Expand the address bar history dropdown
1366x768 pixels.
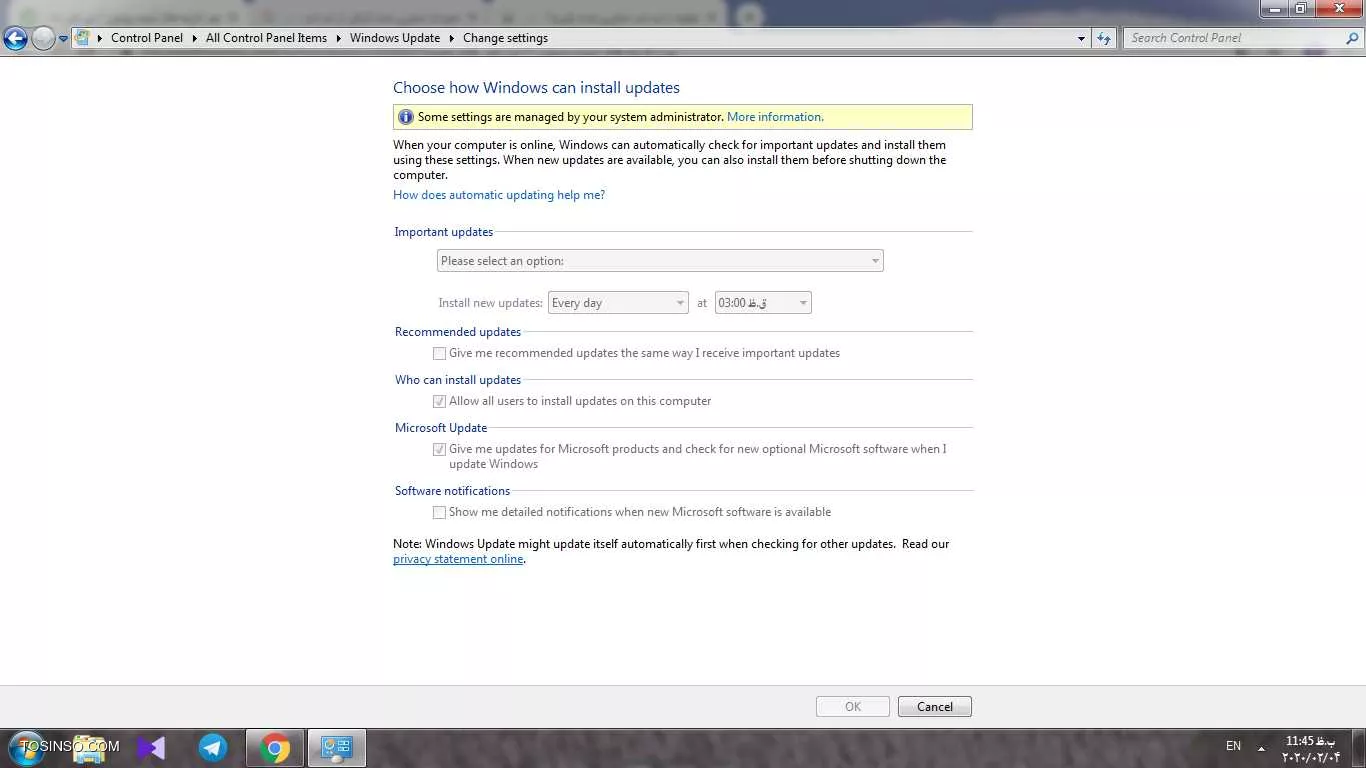pyautogui.click(x=1081, y=38)
